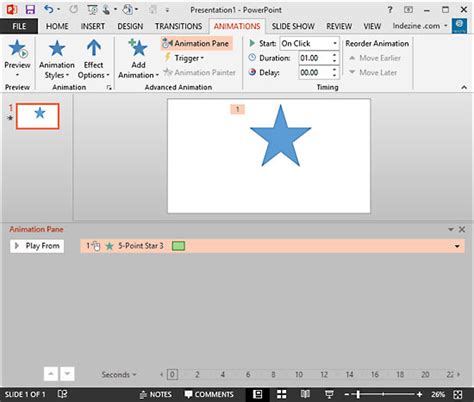Image resolution: width=474 pixels, height=402 pixels.
Task: Switch to Slide Sorter view
Action: 282,395
